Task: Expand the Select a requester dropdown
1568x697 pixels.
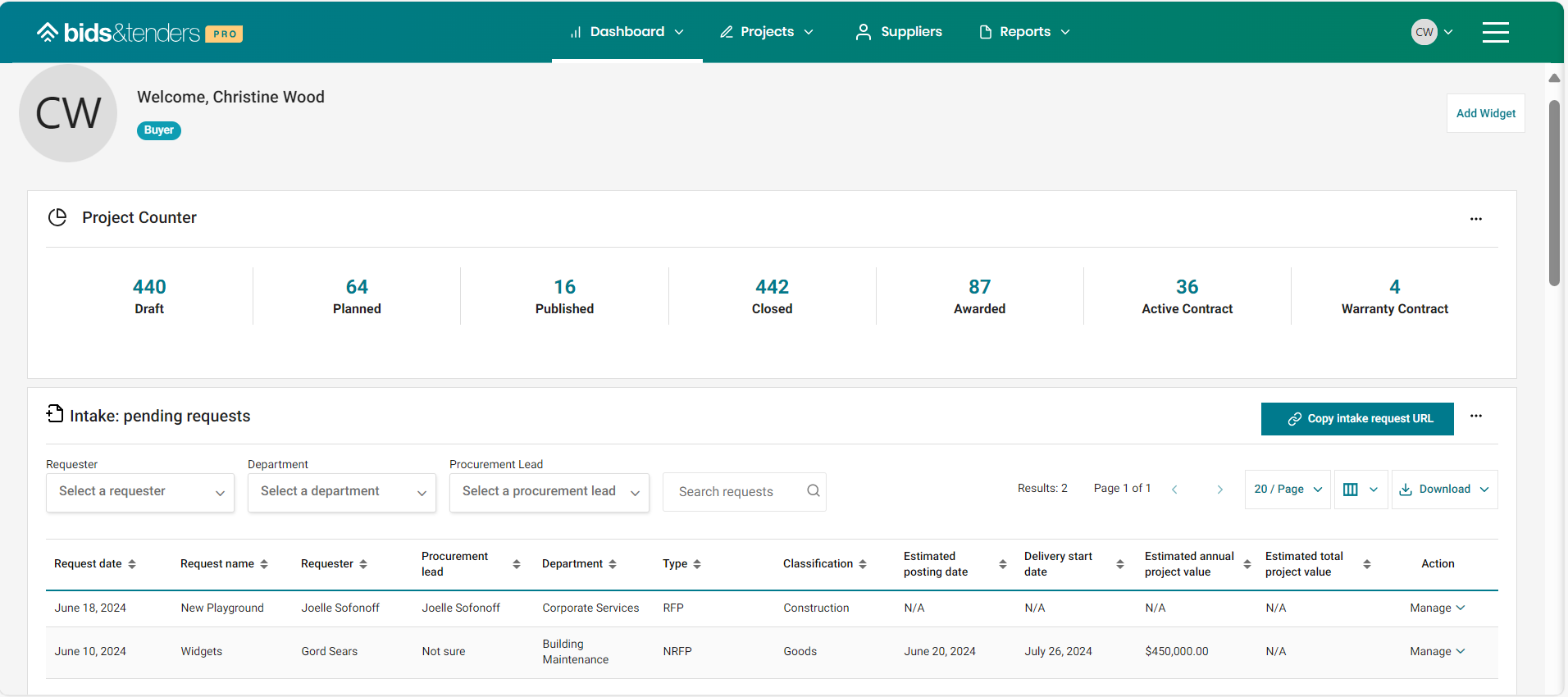Action: (140, 492)
